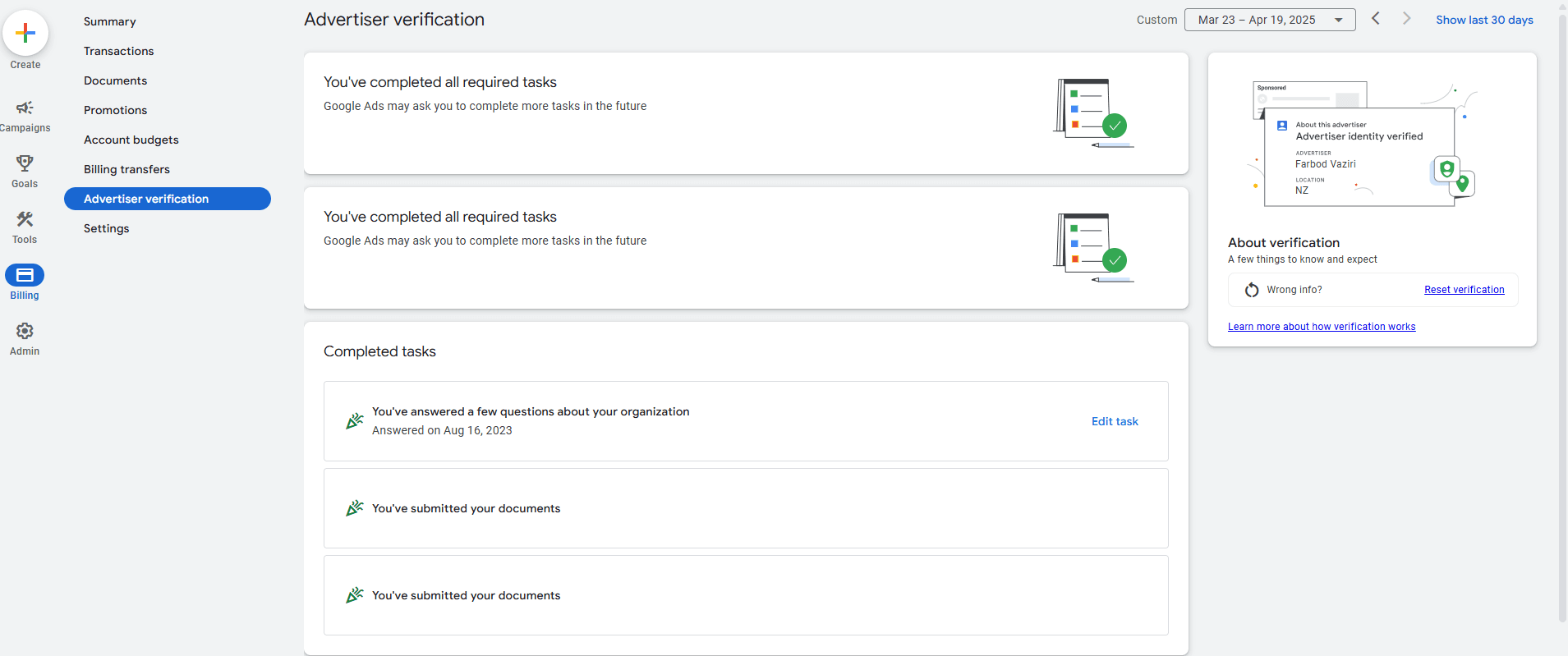1568x656 pixels.
Task: Open Campaigns via the megaphone icon
Action: pos(25,108)
